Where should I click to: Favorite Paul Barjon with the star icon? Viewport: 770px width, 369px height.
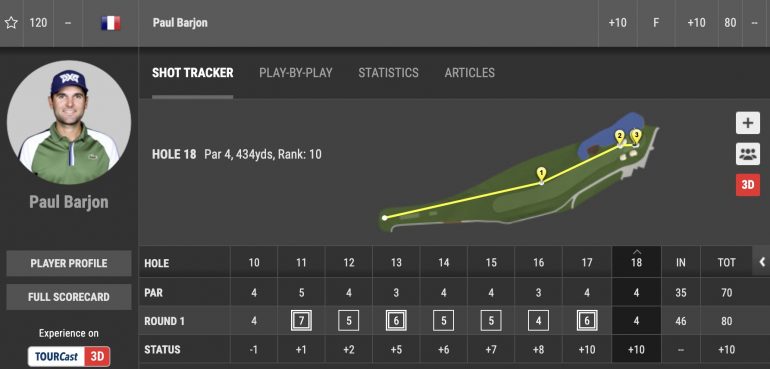[x=11, y=23]
